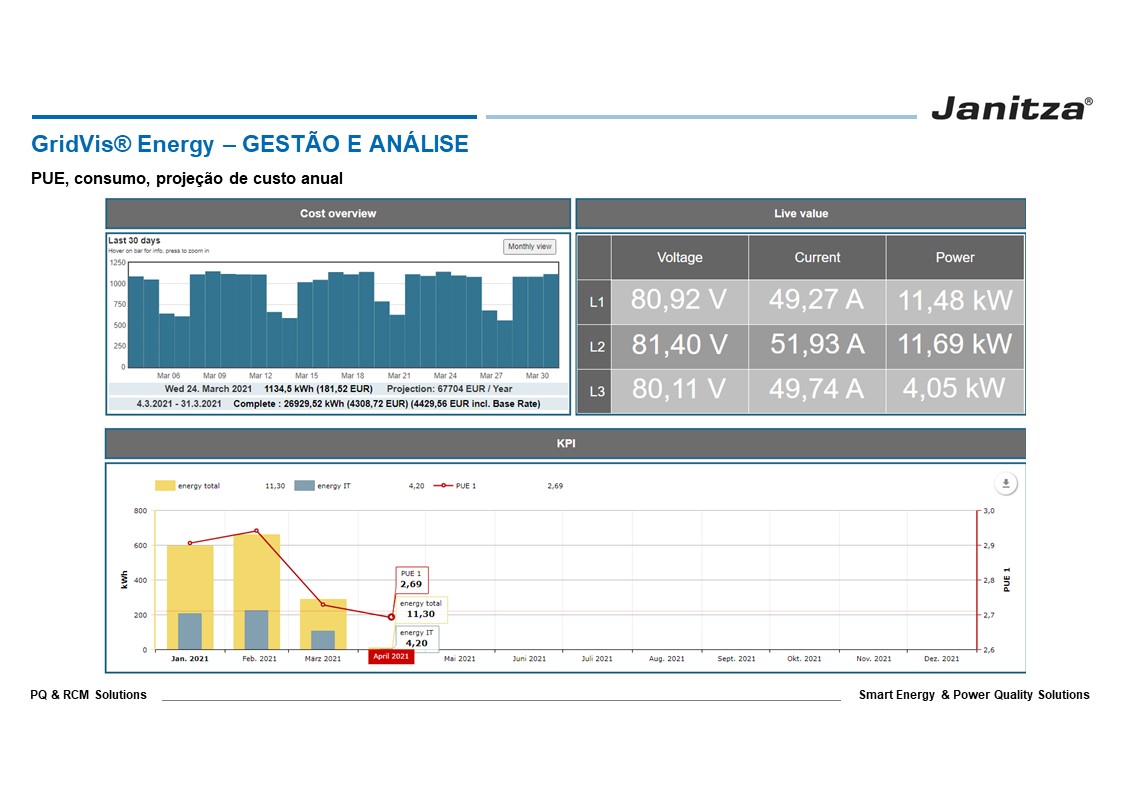This screenshot has width=1123, height=794.
Task: Select the highlighted April 2021 axis marker
Action: point(391,657)
